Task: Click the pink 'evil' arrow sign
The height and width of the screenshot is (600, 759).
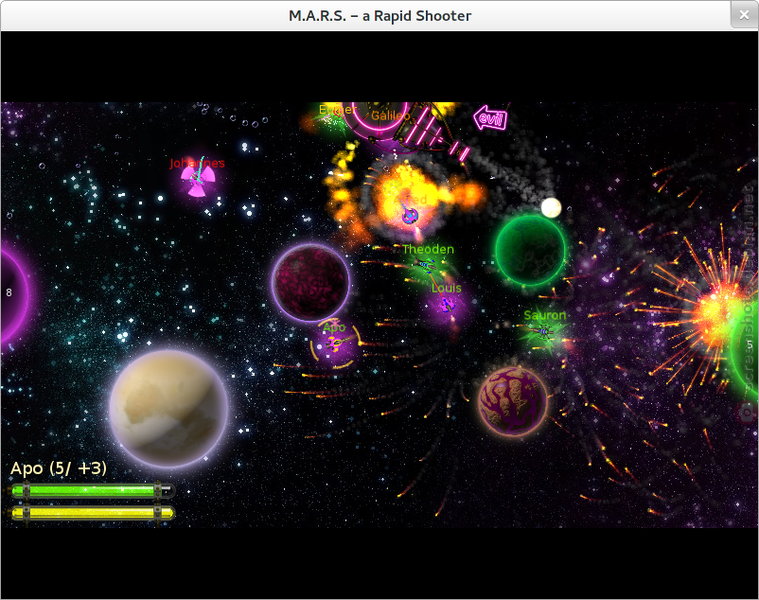Action: point(490,118)
